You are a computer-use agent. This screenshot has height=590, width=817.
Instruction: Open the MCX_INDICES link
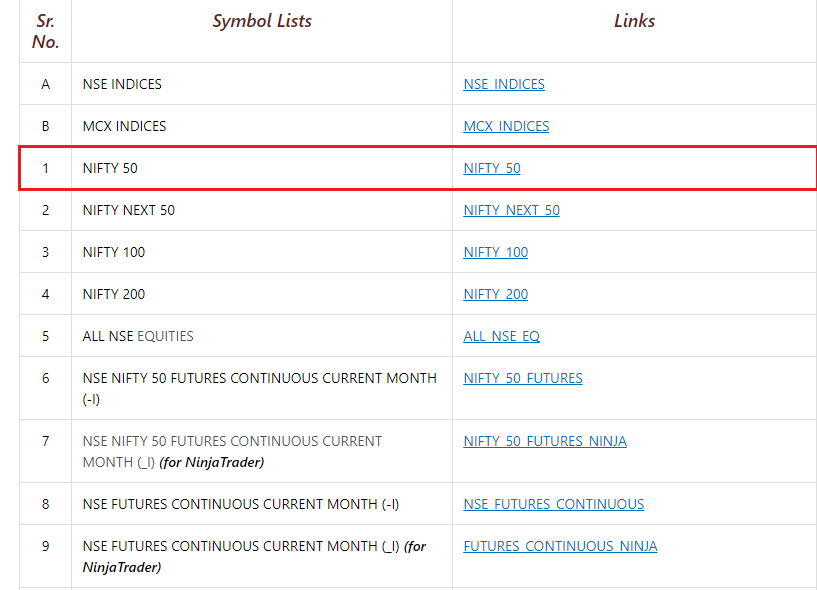(506, 126)
